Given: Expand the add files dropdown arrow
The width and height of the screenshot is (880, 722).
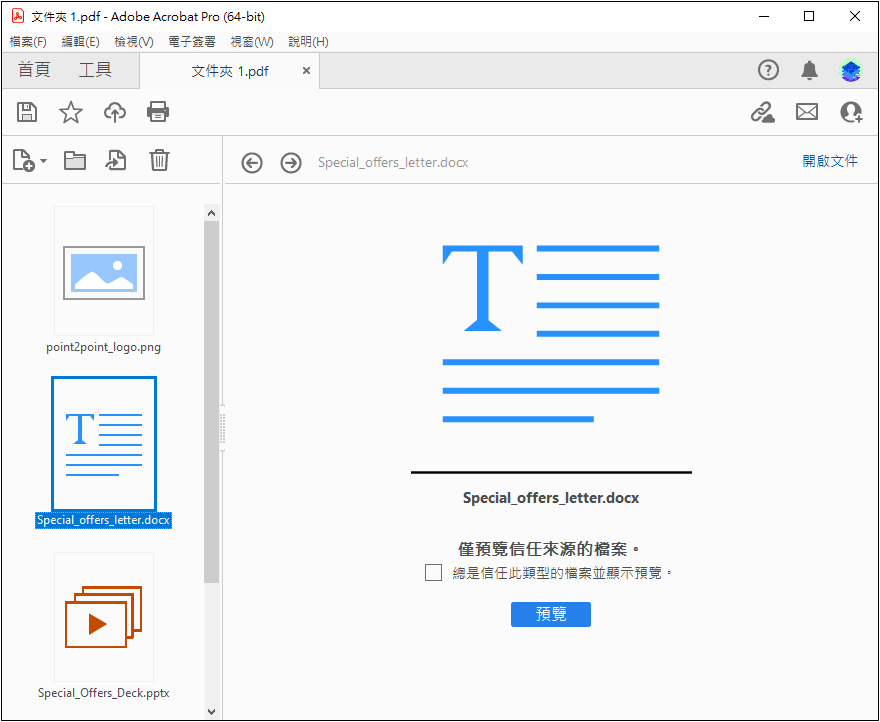Looking at the screenshot, I should (x=44, y=162).
